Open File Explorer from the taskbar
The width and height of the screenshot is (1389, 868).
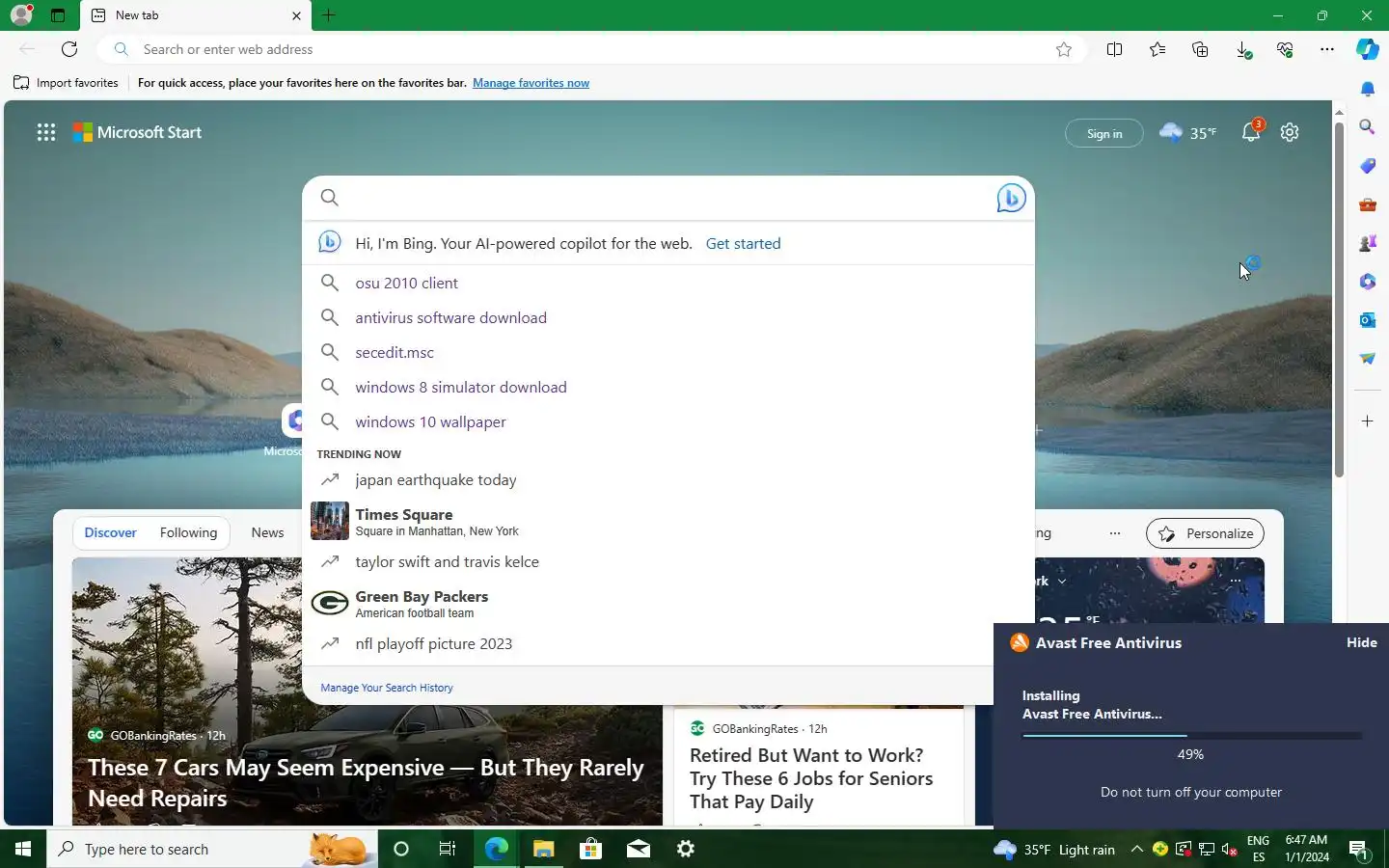click(543, 849)
